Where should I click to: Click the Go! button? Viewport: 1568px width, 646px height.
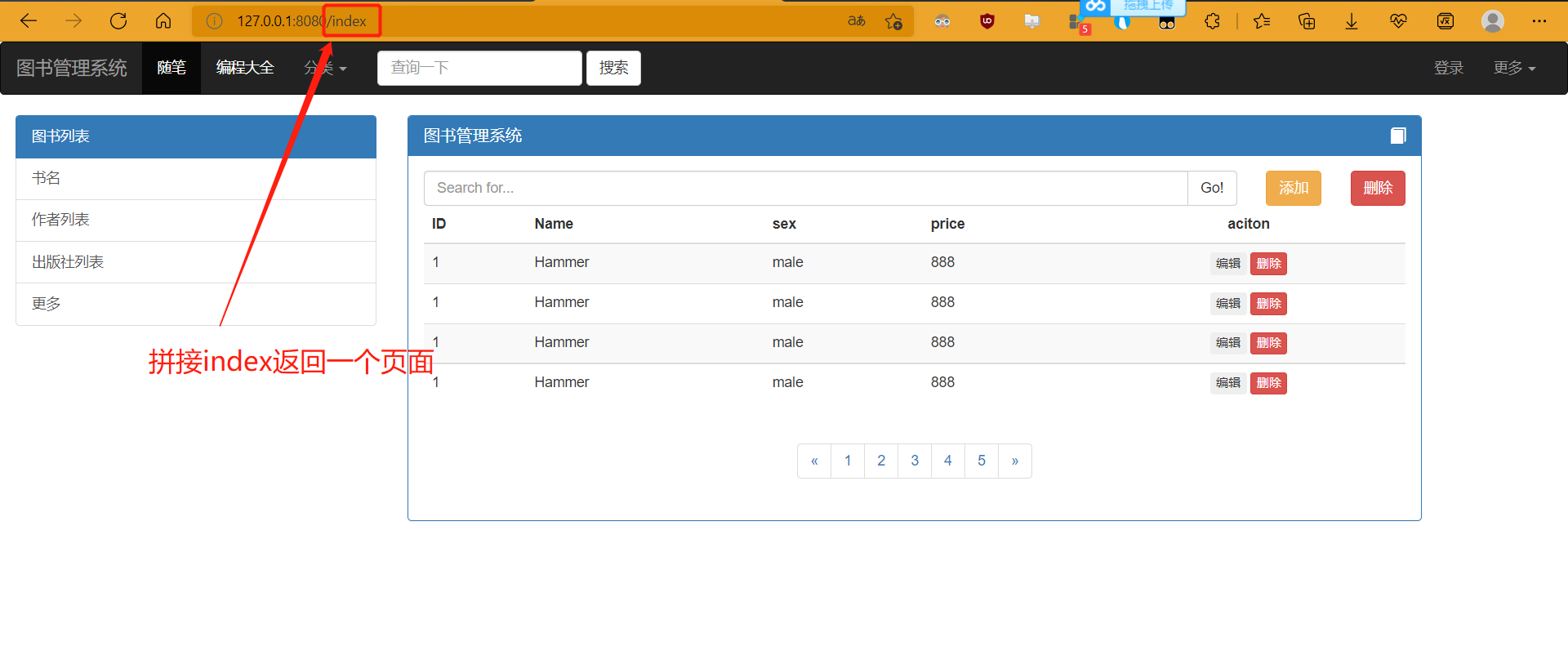[1212, 188]
